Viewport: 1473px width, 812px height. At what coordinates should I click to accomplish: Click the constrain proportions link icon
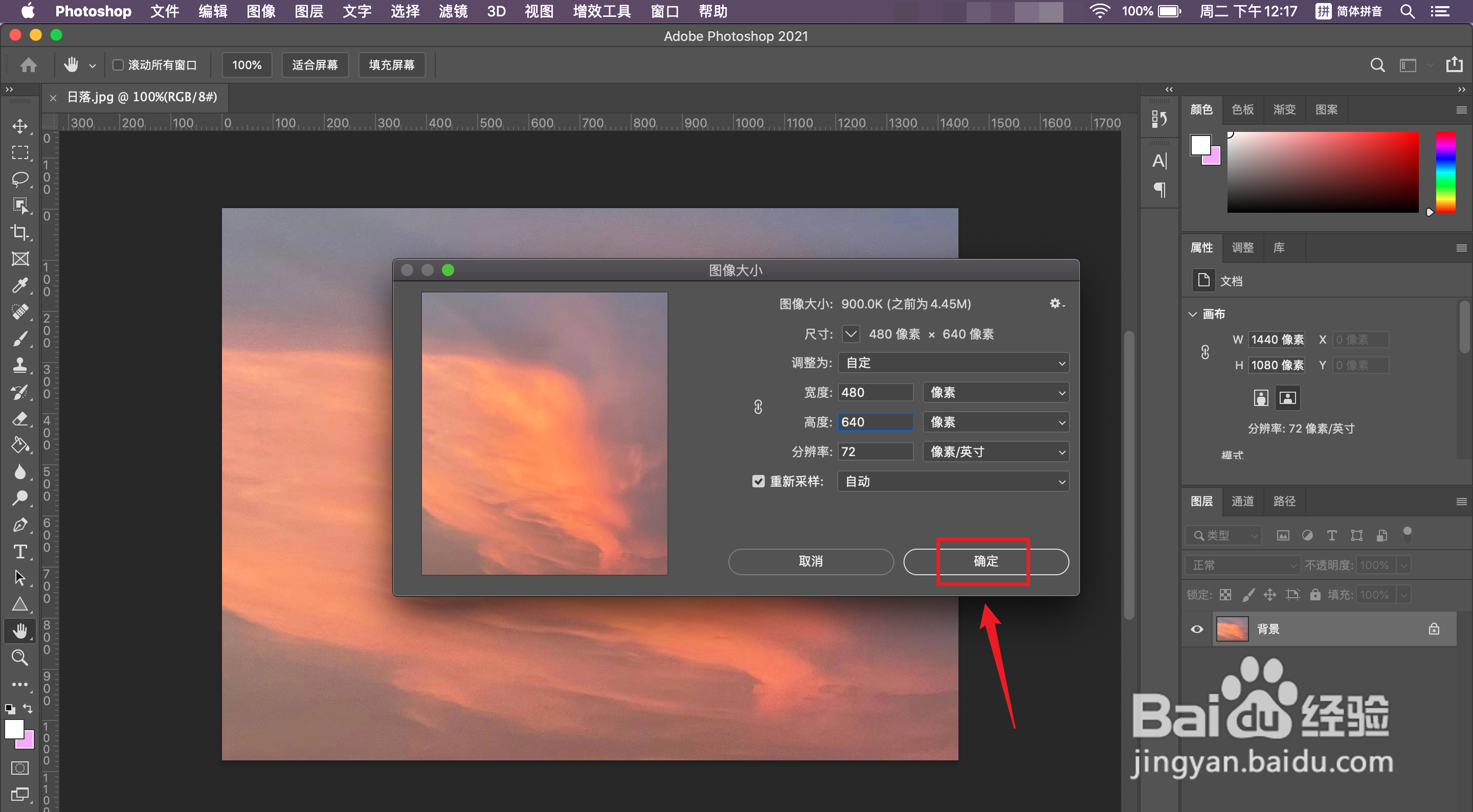click(x=757, y=407)
